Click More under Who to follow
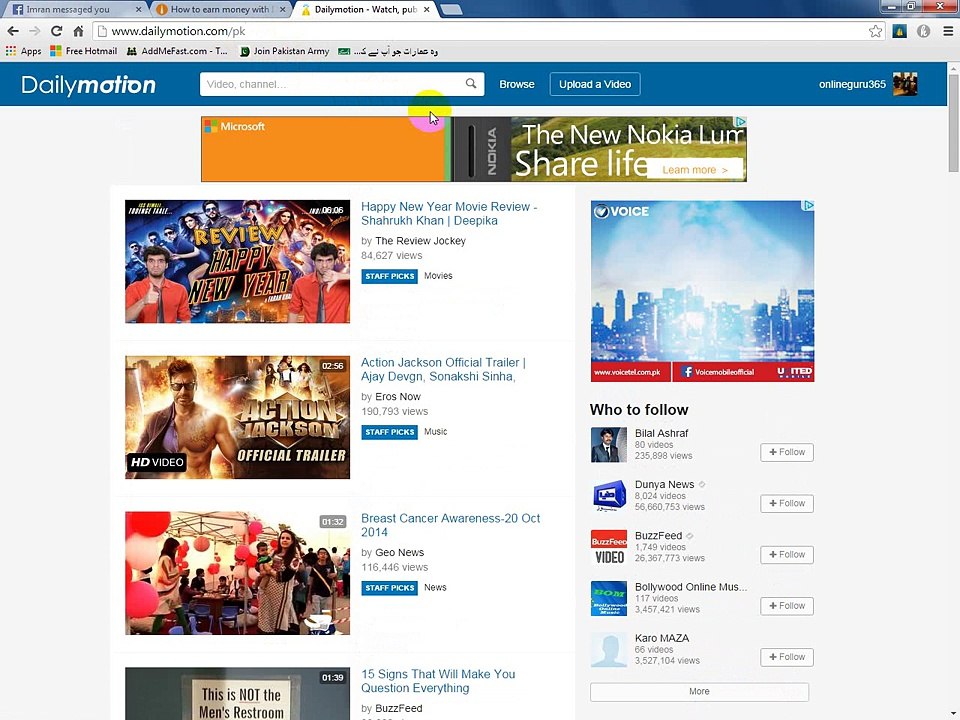Viewport: 960px width, 720px height. click(699, 692)
